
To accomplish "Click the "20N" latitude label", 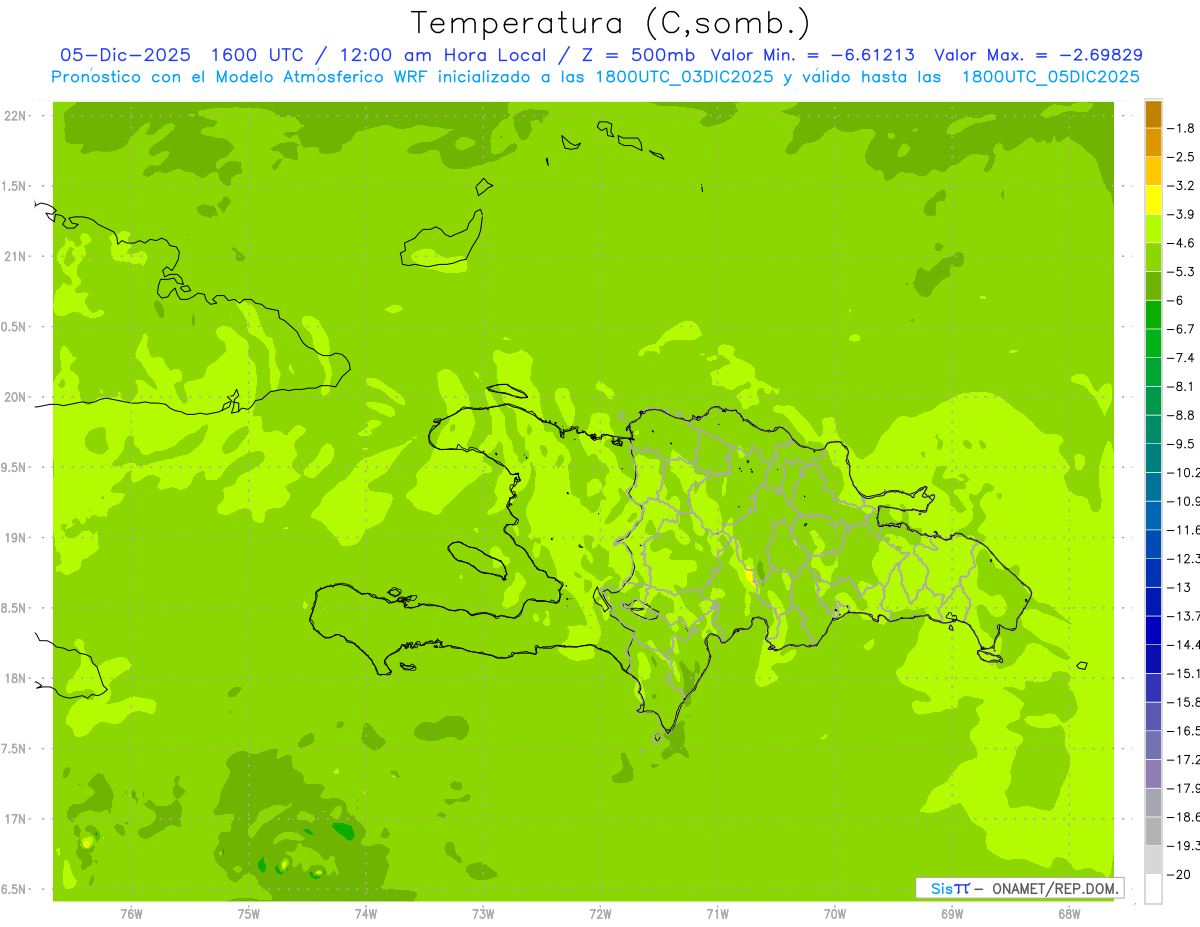I will 15,397.
